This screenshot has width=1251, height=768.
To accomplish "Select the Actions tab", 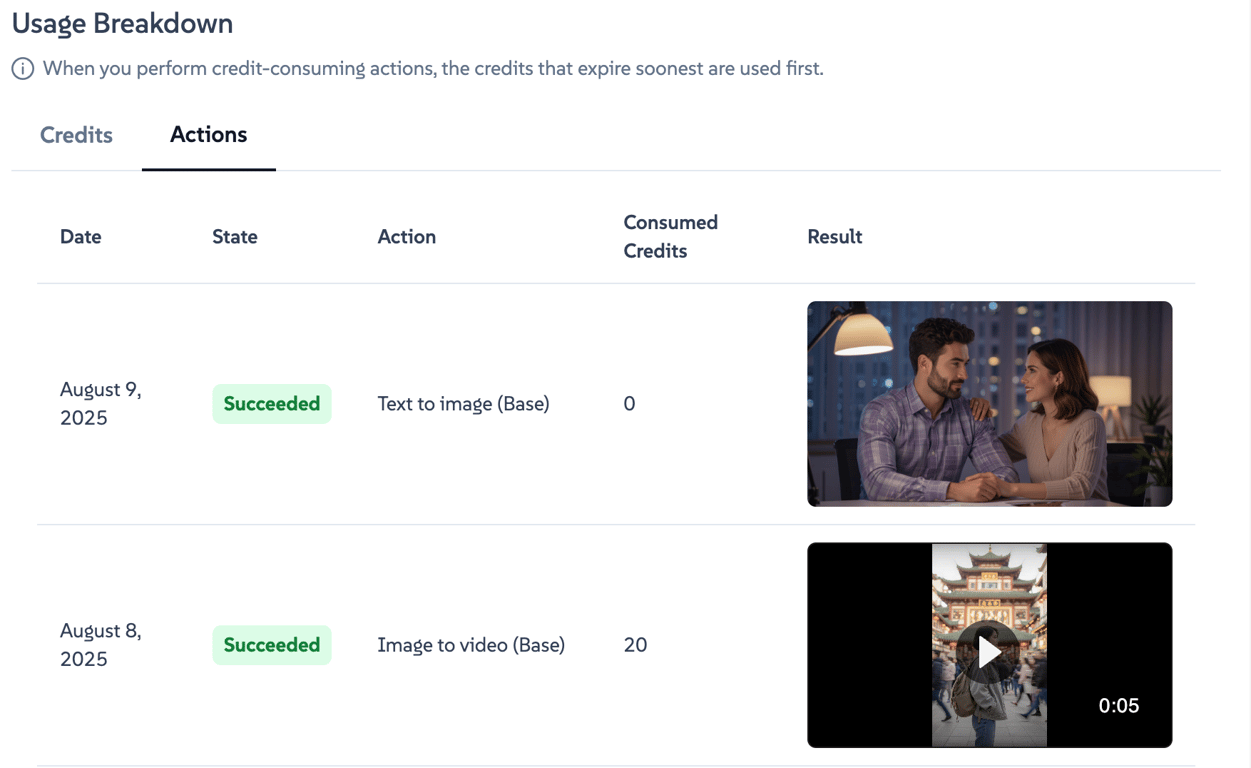I will click(x=208, y=135).
